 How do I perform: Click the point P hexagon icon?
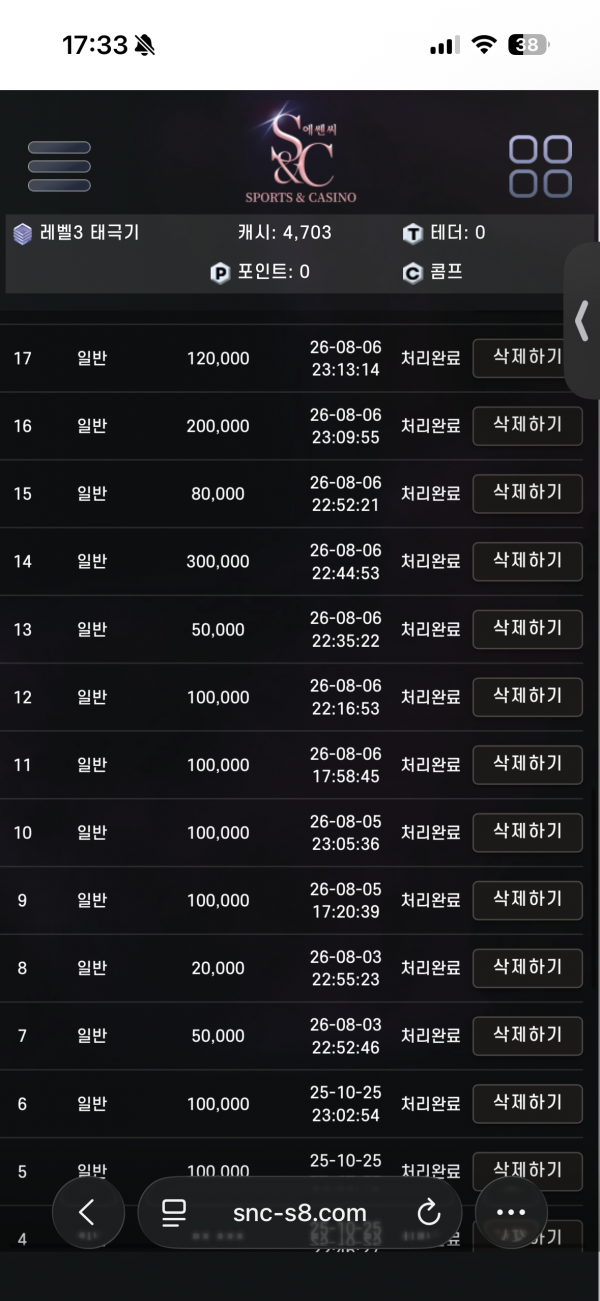(221, 273)
